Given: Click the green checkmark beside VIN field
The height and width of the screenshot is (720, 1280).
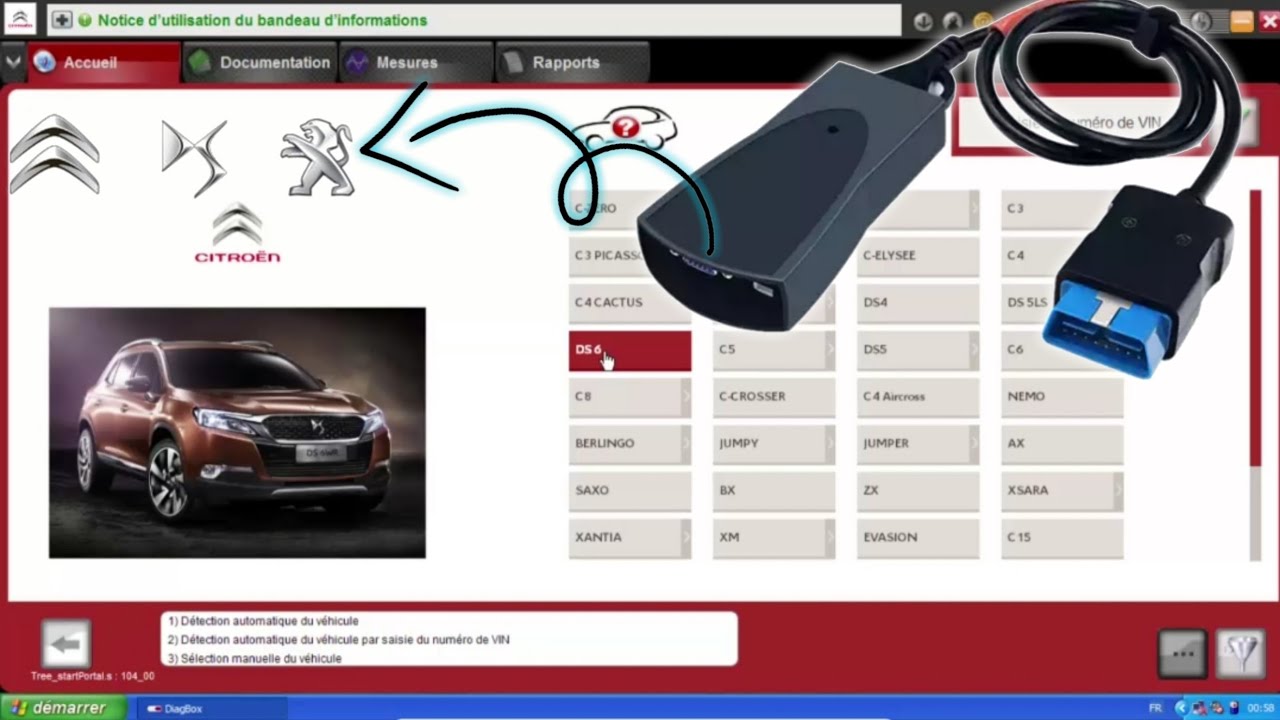Looking at the screenshot, I should click(1245, 122).
